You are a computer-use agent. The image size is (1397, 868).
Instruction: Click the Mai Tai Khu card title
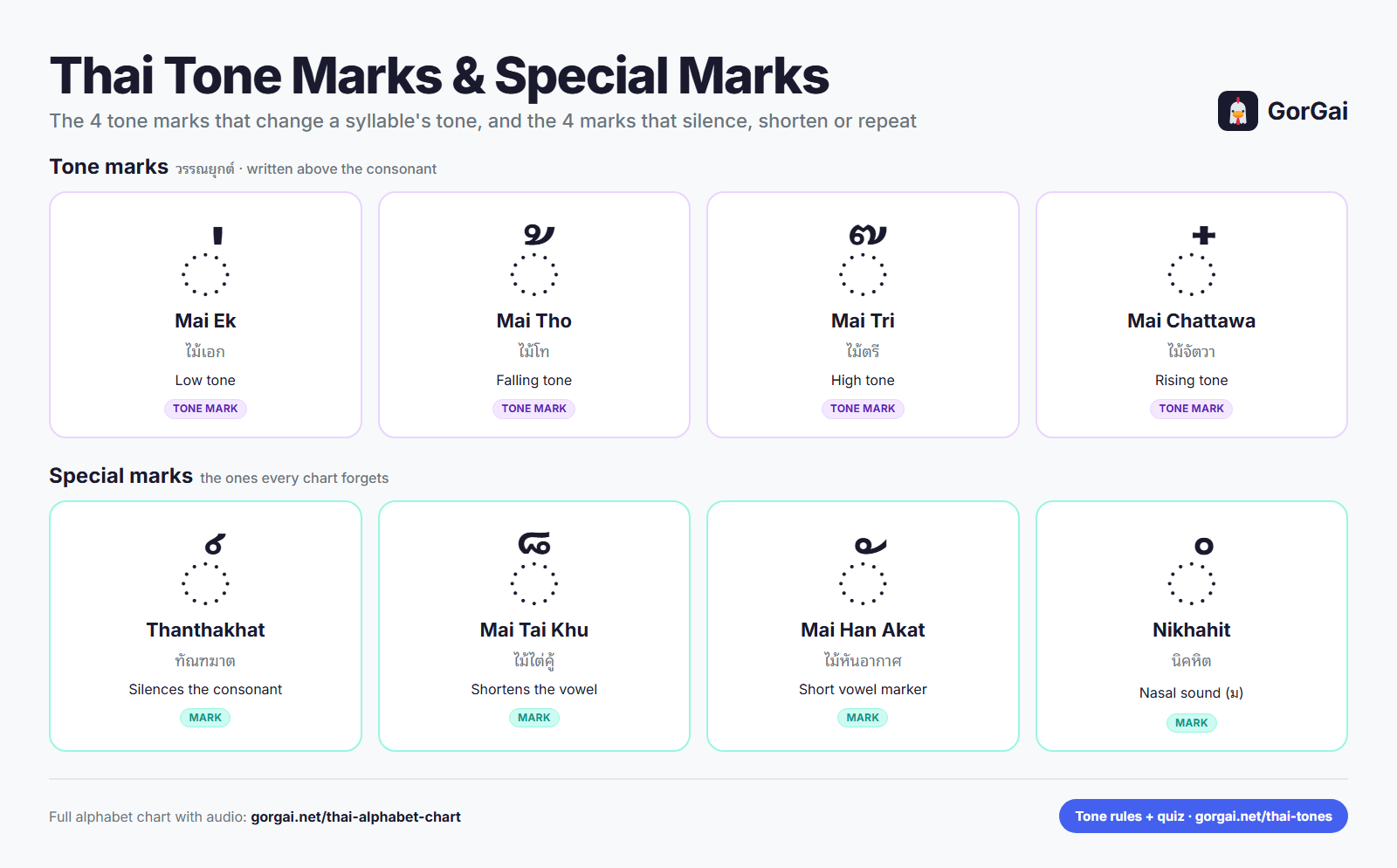pos(534,630)
